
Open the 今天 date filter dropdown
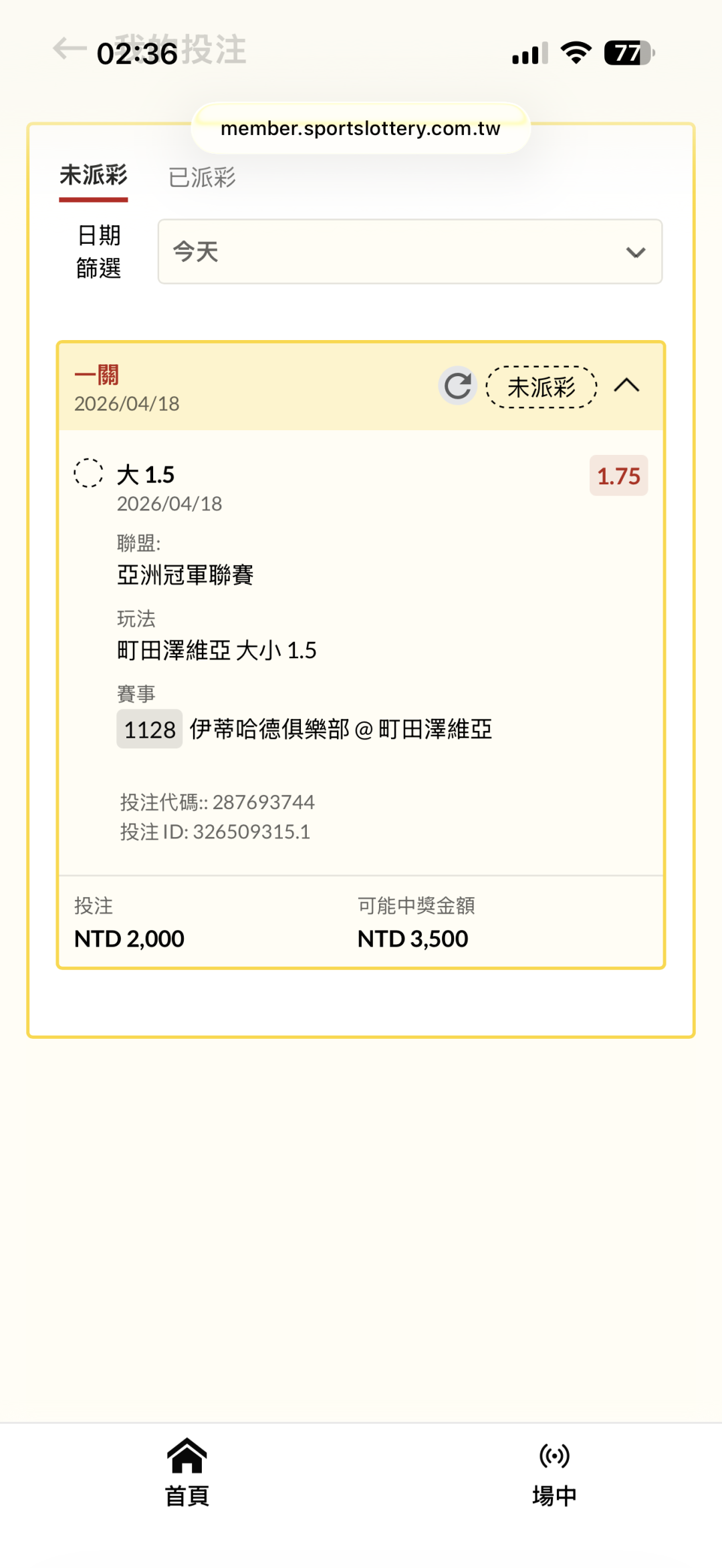pyautogui.click(x=410, y=252)
